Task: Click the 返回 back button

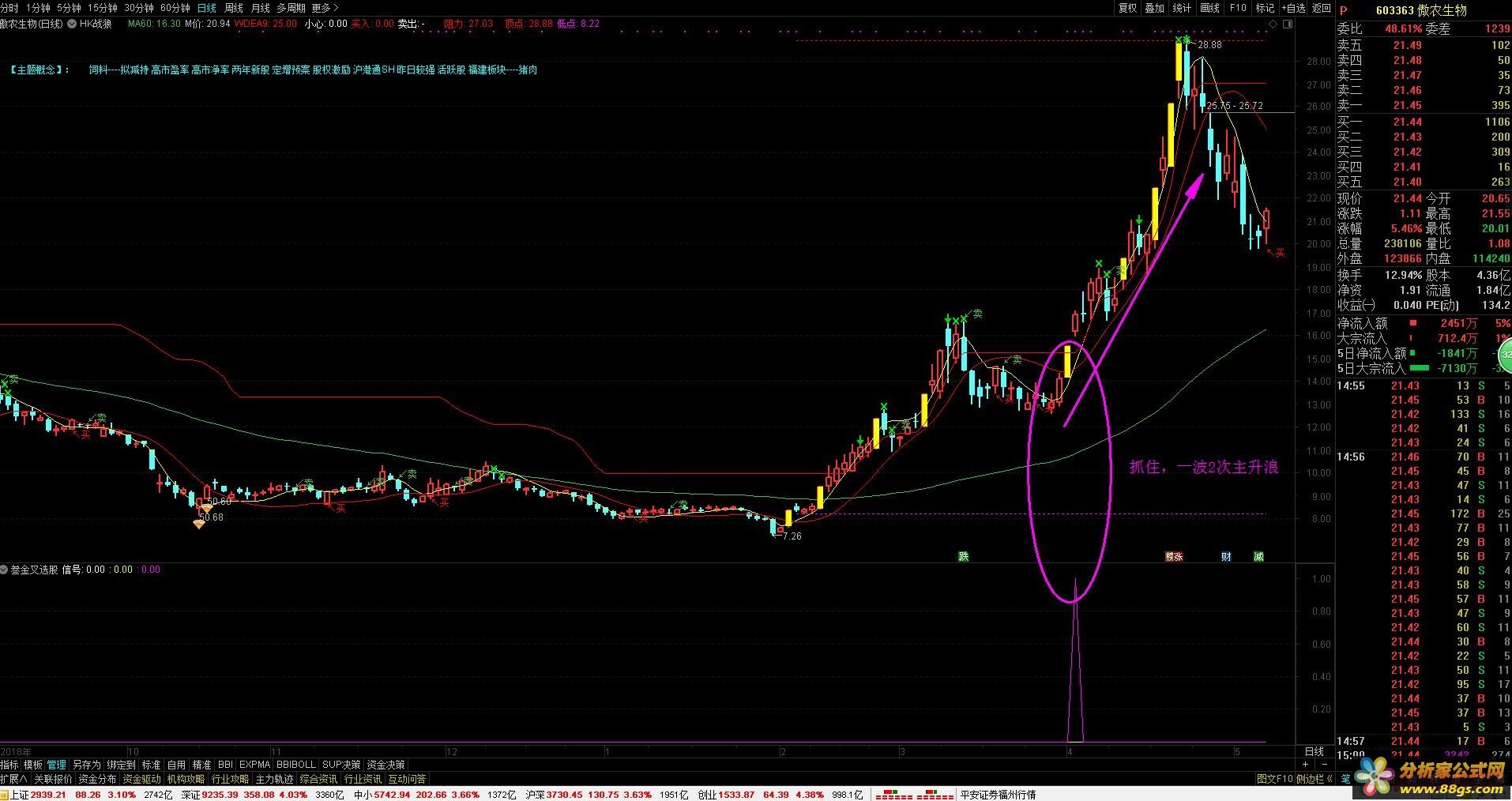Action: click(1321, 8)
